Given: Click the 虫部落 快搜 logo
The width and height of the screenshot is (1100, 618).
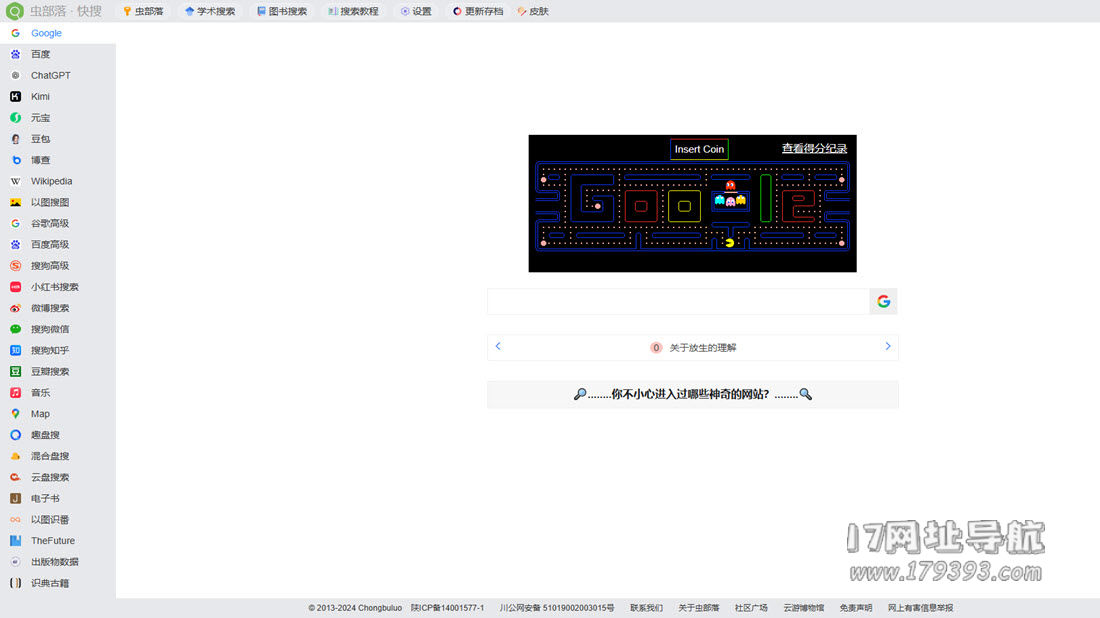Looking at the screenshot, I should [55, 11].
